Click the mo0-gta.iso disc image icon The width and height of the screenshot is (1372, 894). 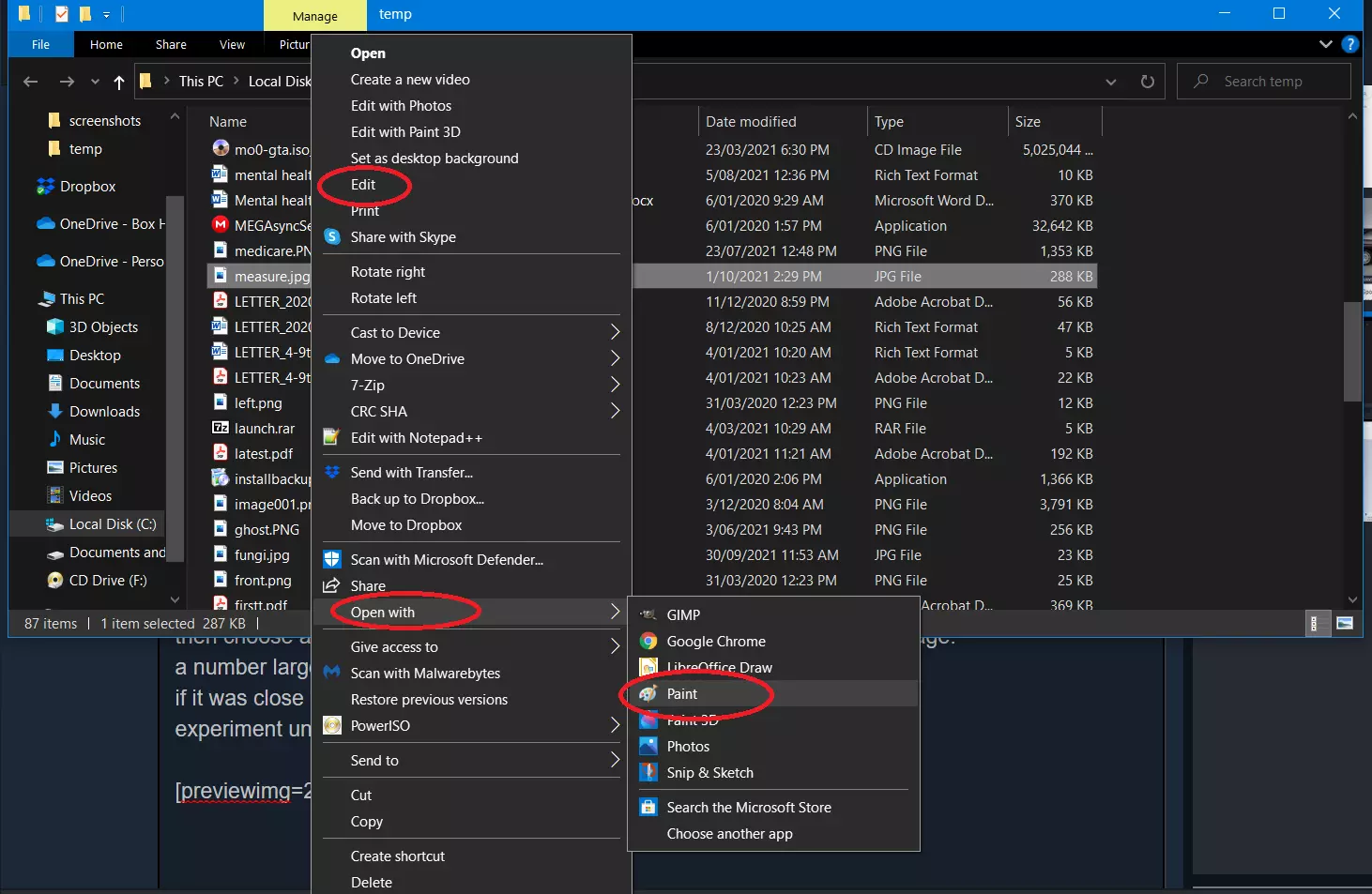221,149
